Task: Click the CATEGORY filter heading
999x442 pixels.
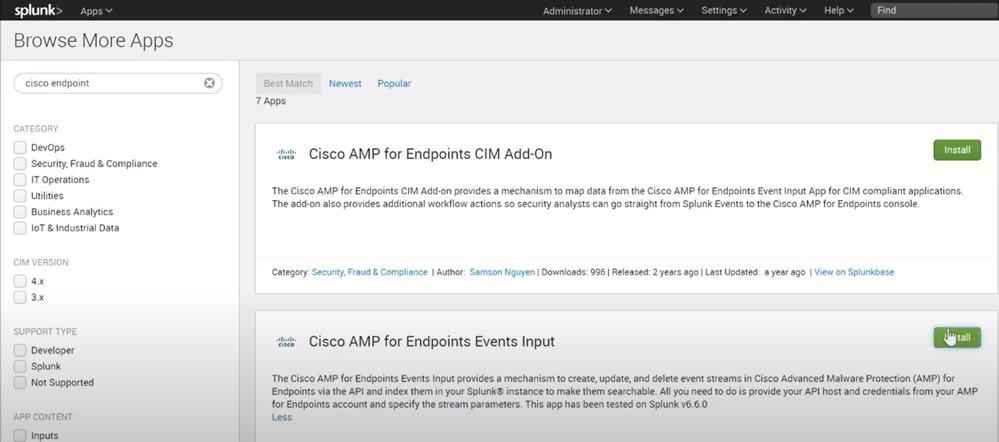Action: 36,129
